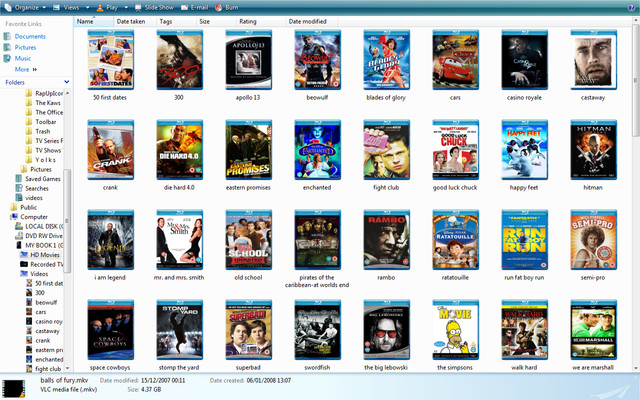Select the run fat boy run cover
The height and width of the screenshot is (400, 640).
click(x=524, y=240)
